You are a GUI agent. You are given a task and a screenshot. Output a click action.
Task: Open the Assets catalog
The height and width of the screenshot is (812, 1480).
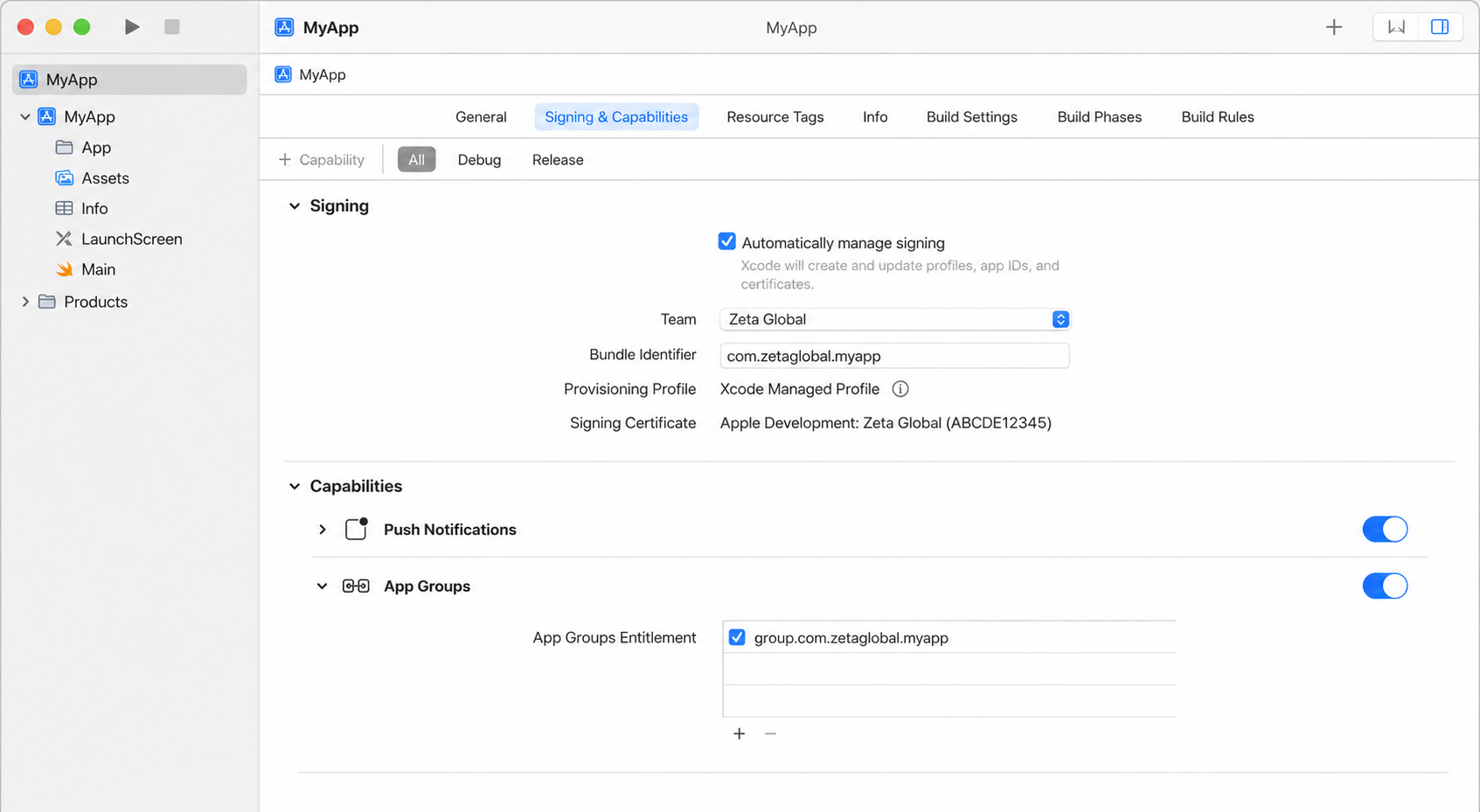92,178
